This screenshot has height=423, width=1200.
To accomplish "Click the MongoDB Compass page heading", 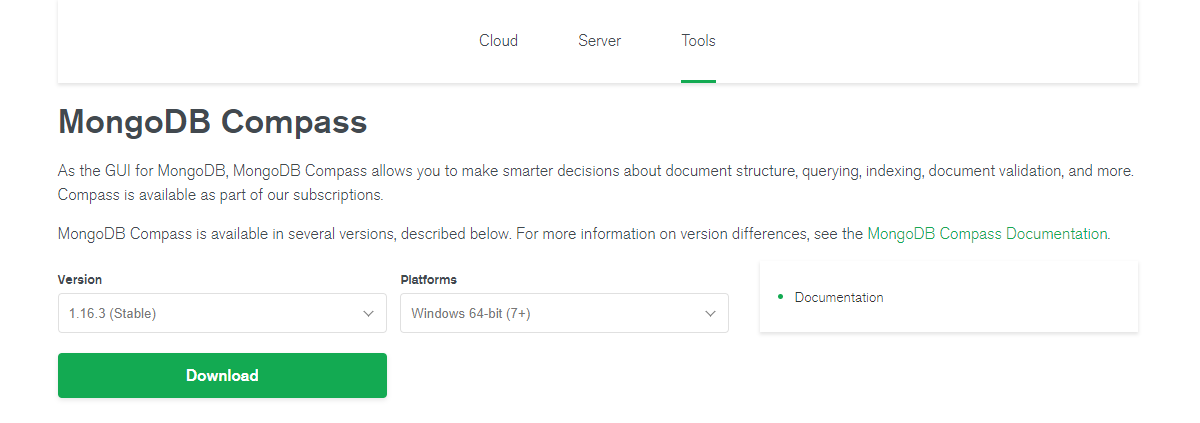I will 213,122.
